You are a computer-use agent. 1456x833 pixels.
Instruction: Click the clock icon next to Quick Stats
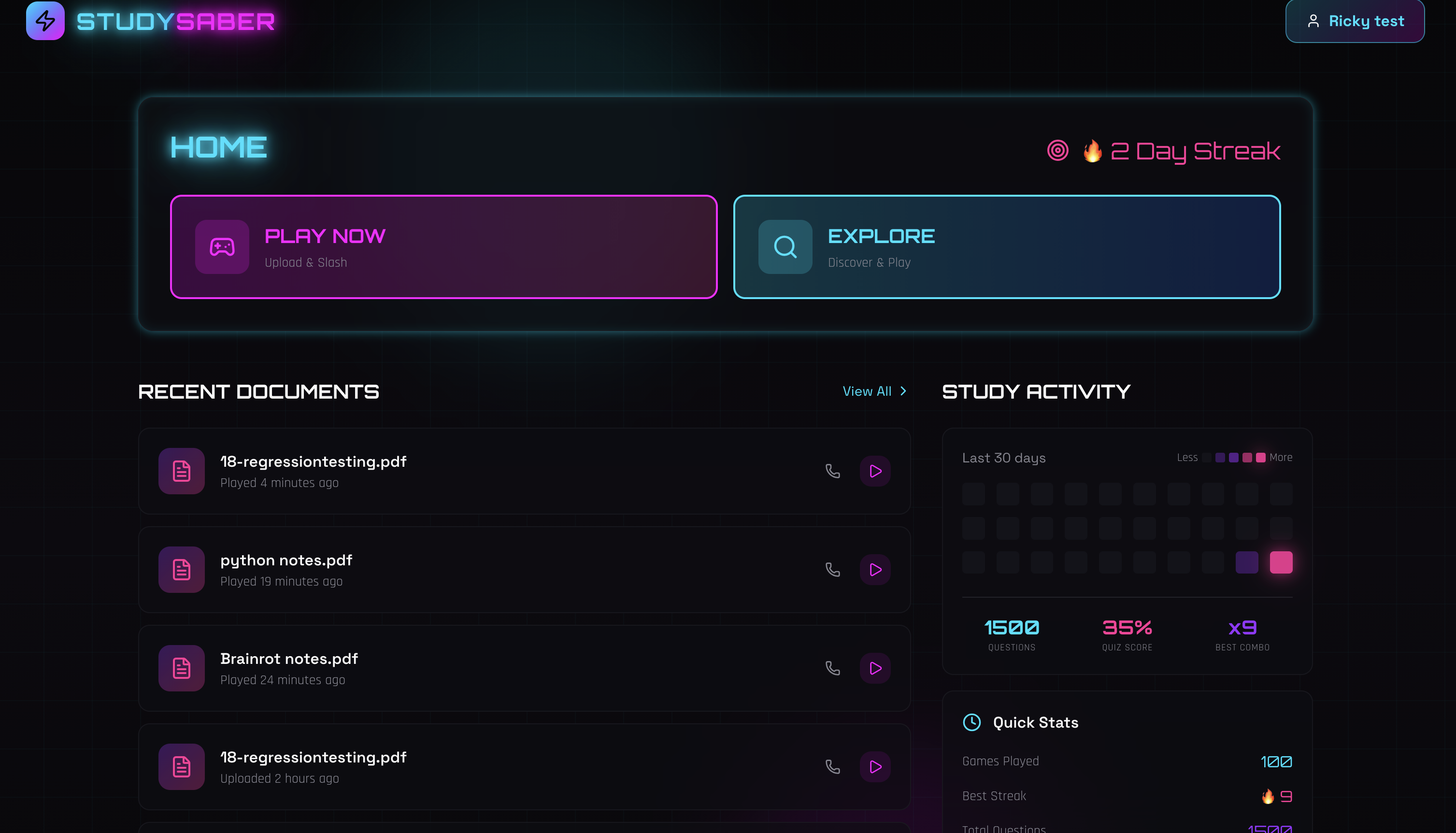[x=971, y=722]
